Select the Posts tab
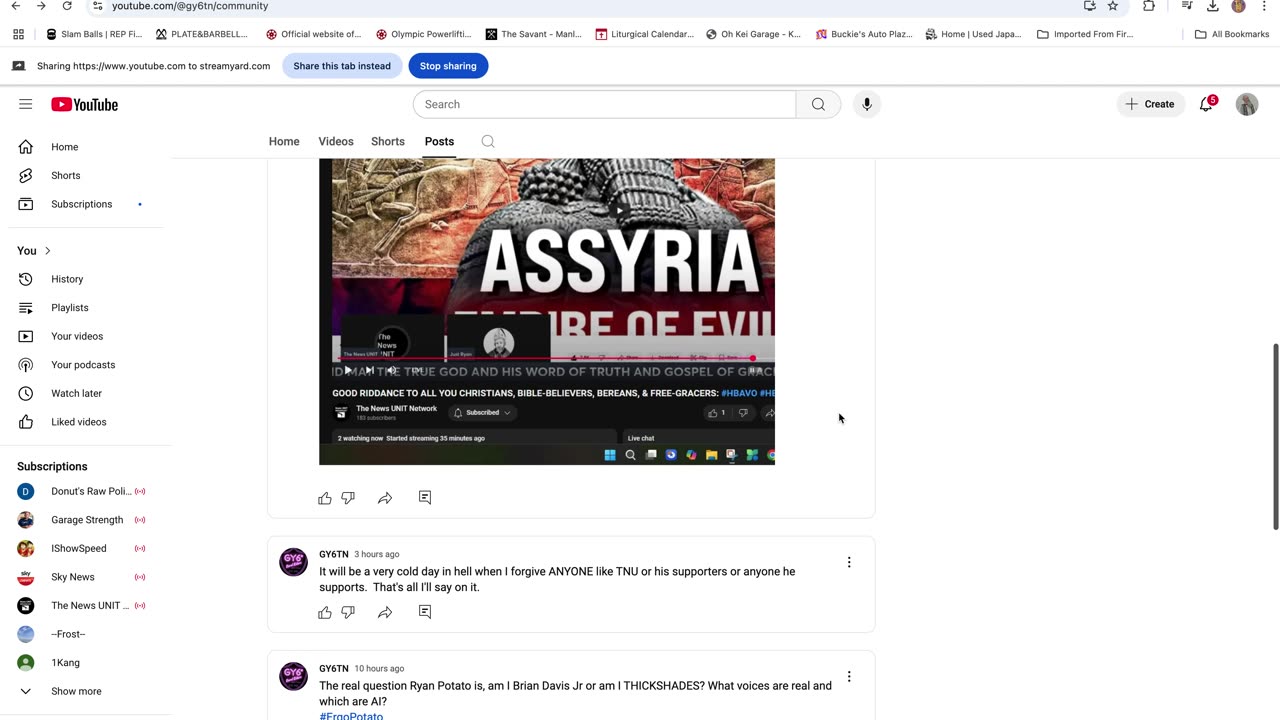 439,141
